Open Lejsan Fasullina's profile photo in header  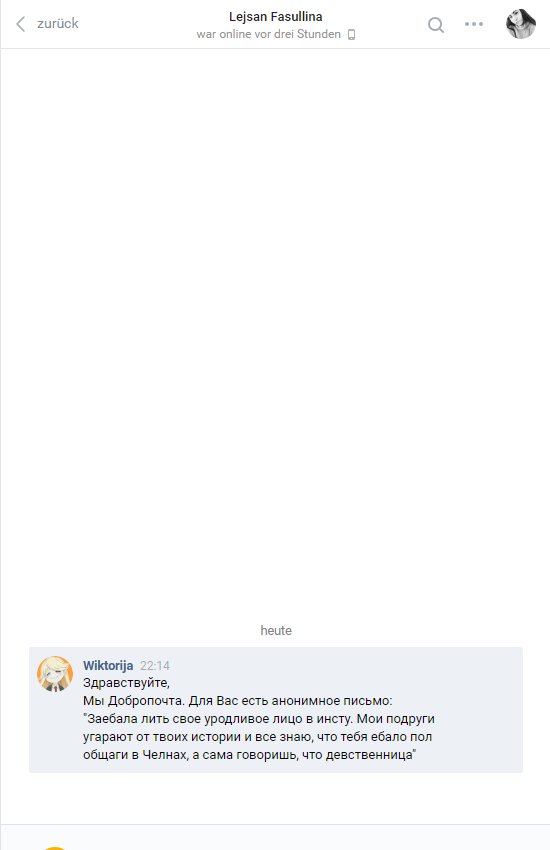tap(521, 24)
